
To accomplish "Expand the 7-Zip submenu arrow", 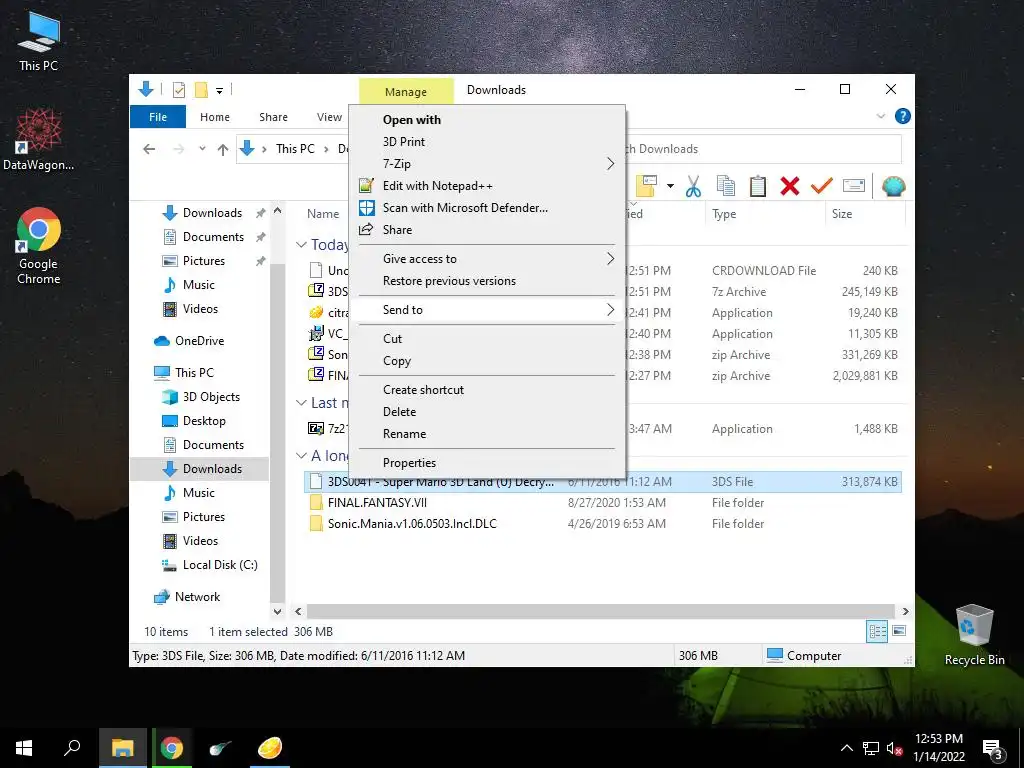I will (610, 164).
